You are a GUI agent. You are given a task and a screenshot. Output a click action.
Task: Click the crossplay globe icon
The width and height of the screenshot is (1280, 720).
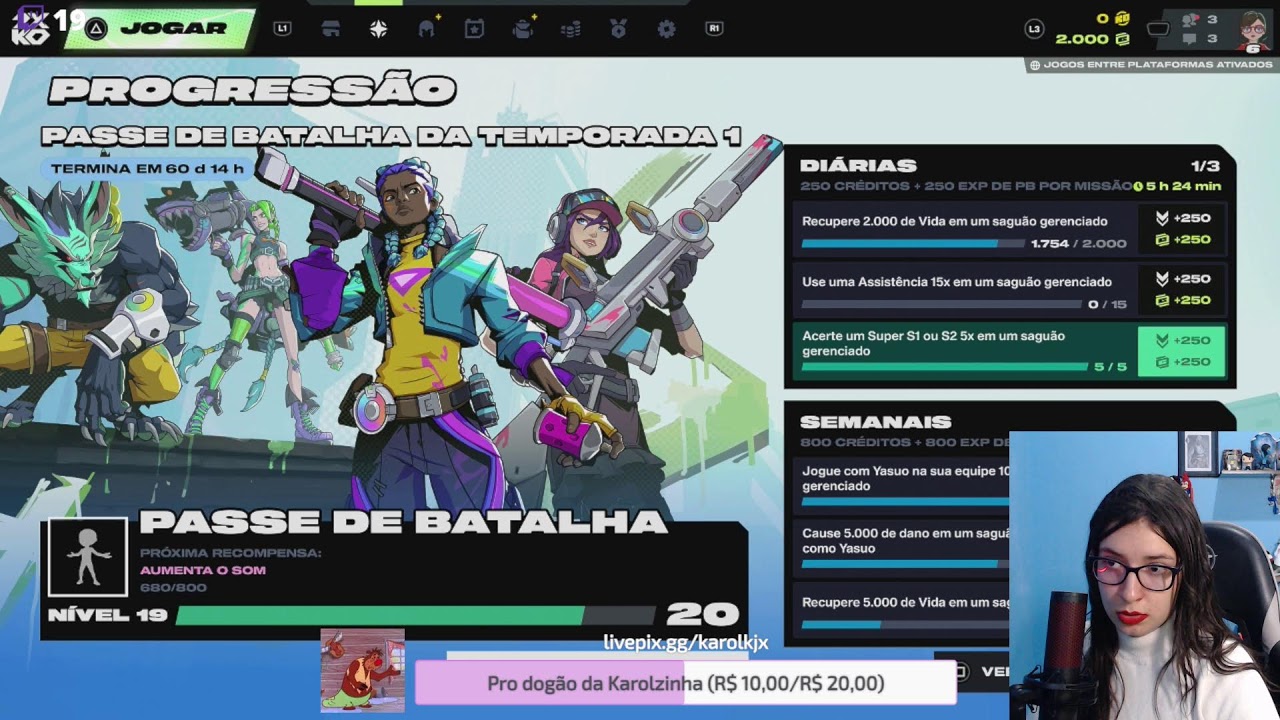coord(1035,65)
